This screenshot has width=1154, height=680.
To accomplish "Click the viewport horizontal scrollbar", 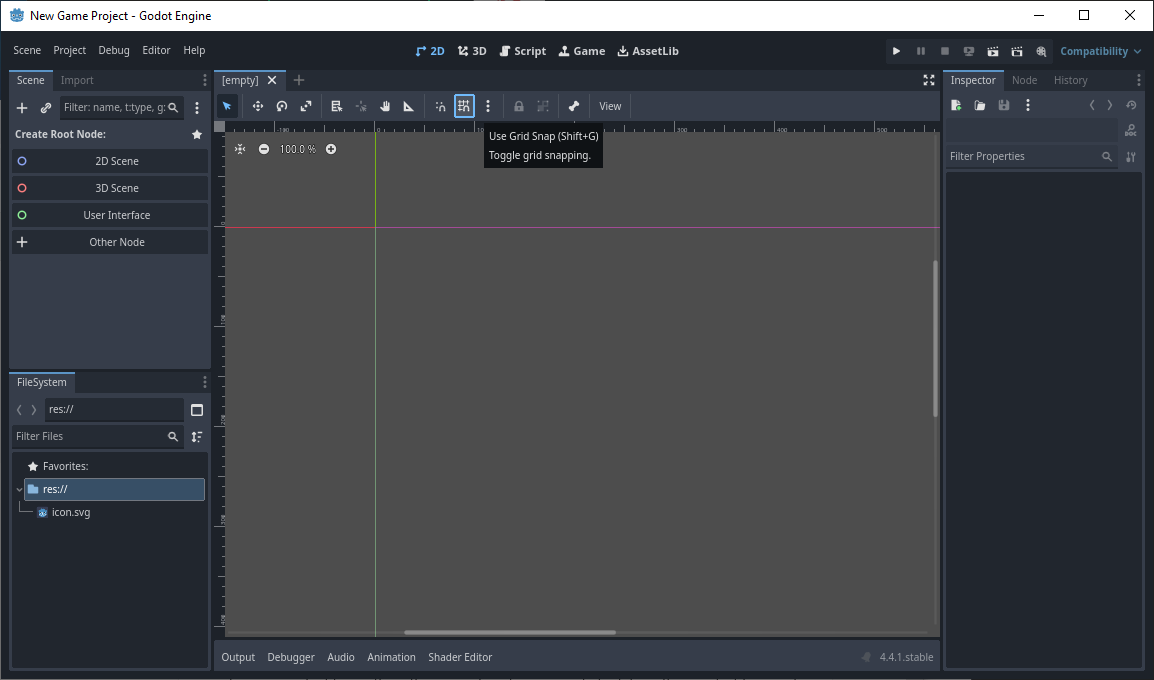I will coord(510,632).
